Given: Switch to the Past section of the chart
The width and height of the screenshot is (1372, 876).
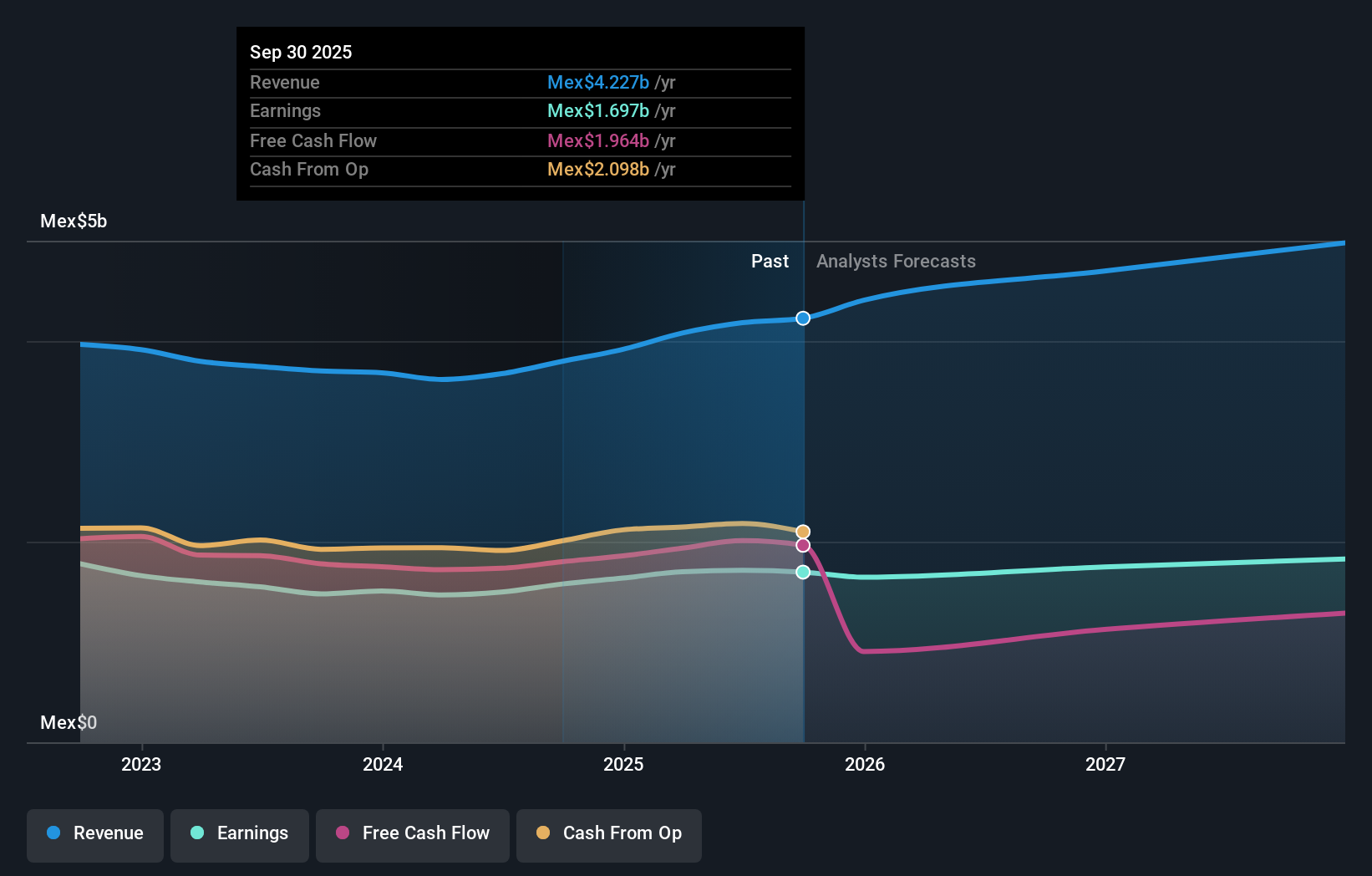Looking at the screenshot, I should pos(770,261).
